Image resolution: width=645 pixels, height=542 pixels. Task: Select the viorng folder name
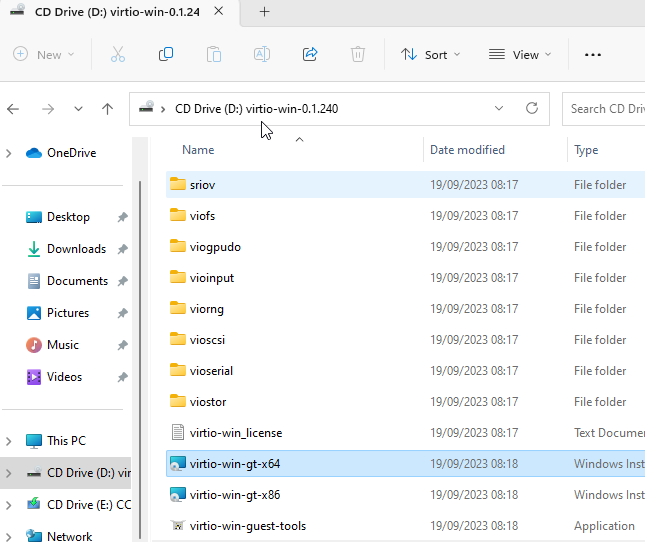click(x=206, y=309)
